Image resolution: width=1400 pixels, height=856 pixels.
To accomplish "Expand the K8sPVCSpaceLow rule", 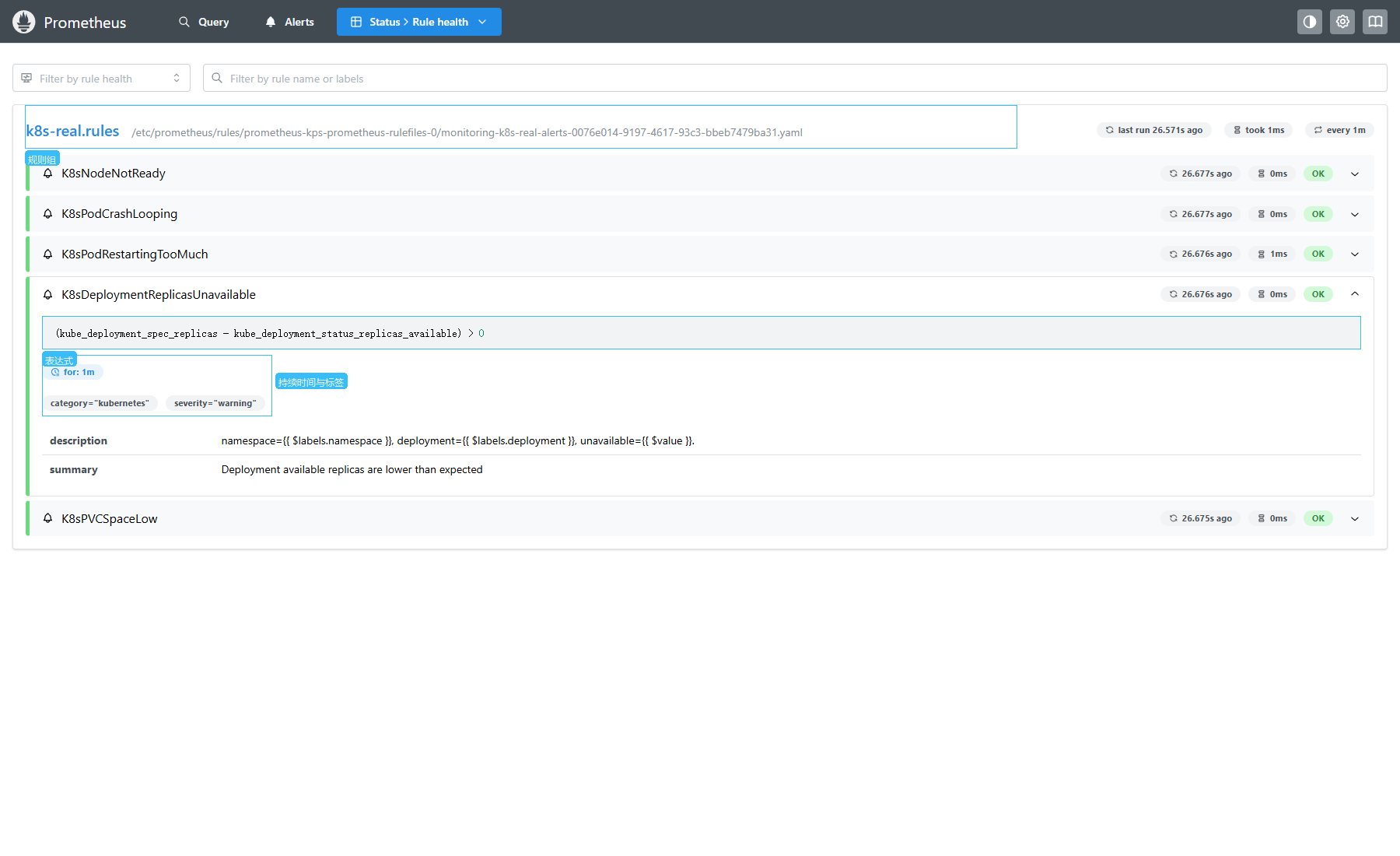I will (1355, 518).
